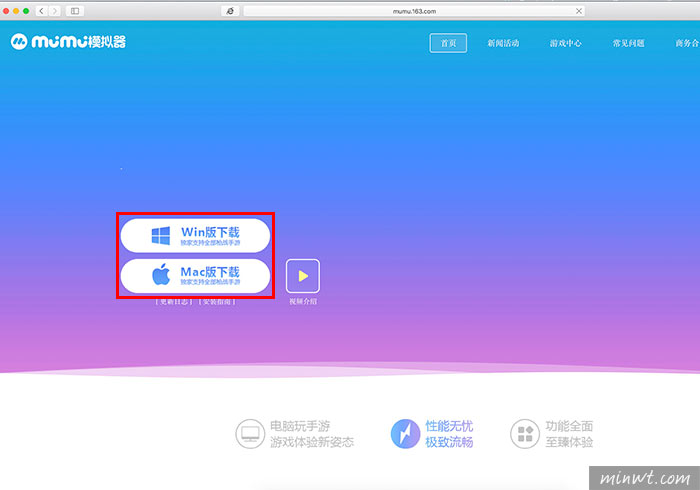The height and width of the screenshot is (490, 700).
Task: Go forward with the browser forward arrow
Action: (x=54, y=11)
